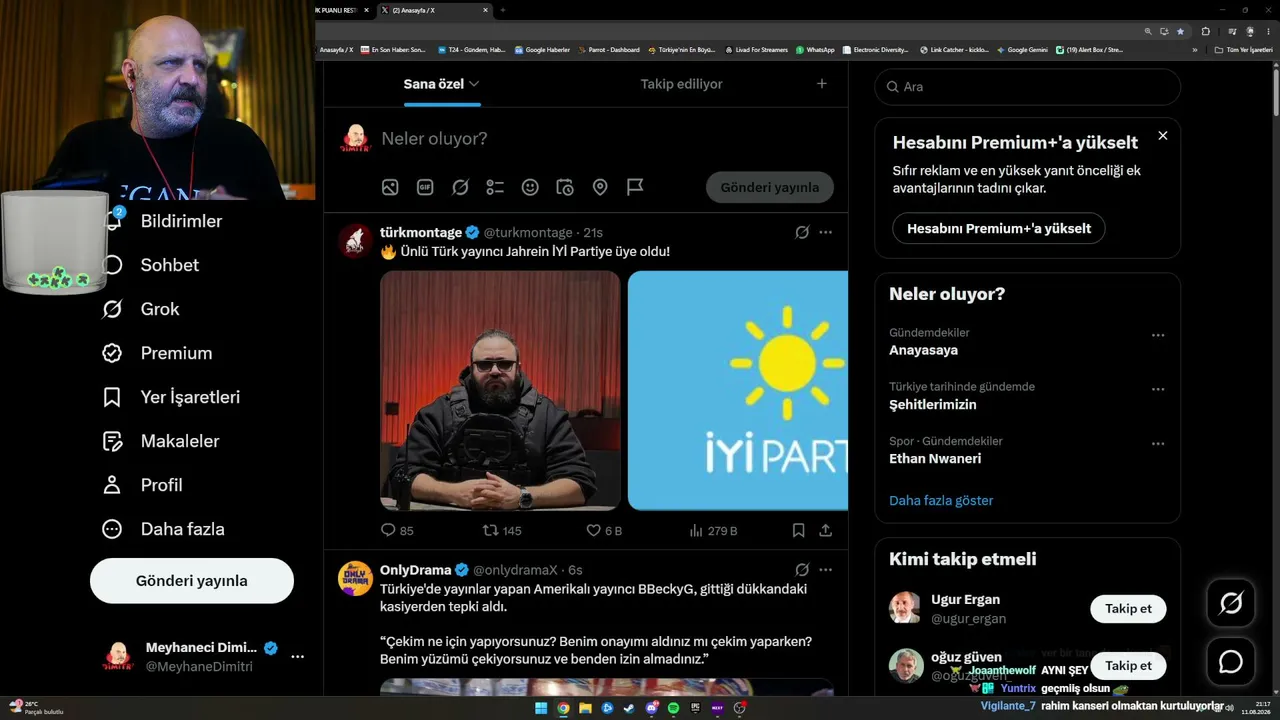Open account menu next to Meyhaneci Dimitri
Screen dimensions: 1280x720
[297, 657]
